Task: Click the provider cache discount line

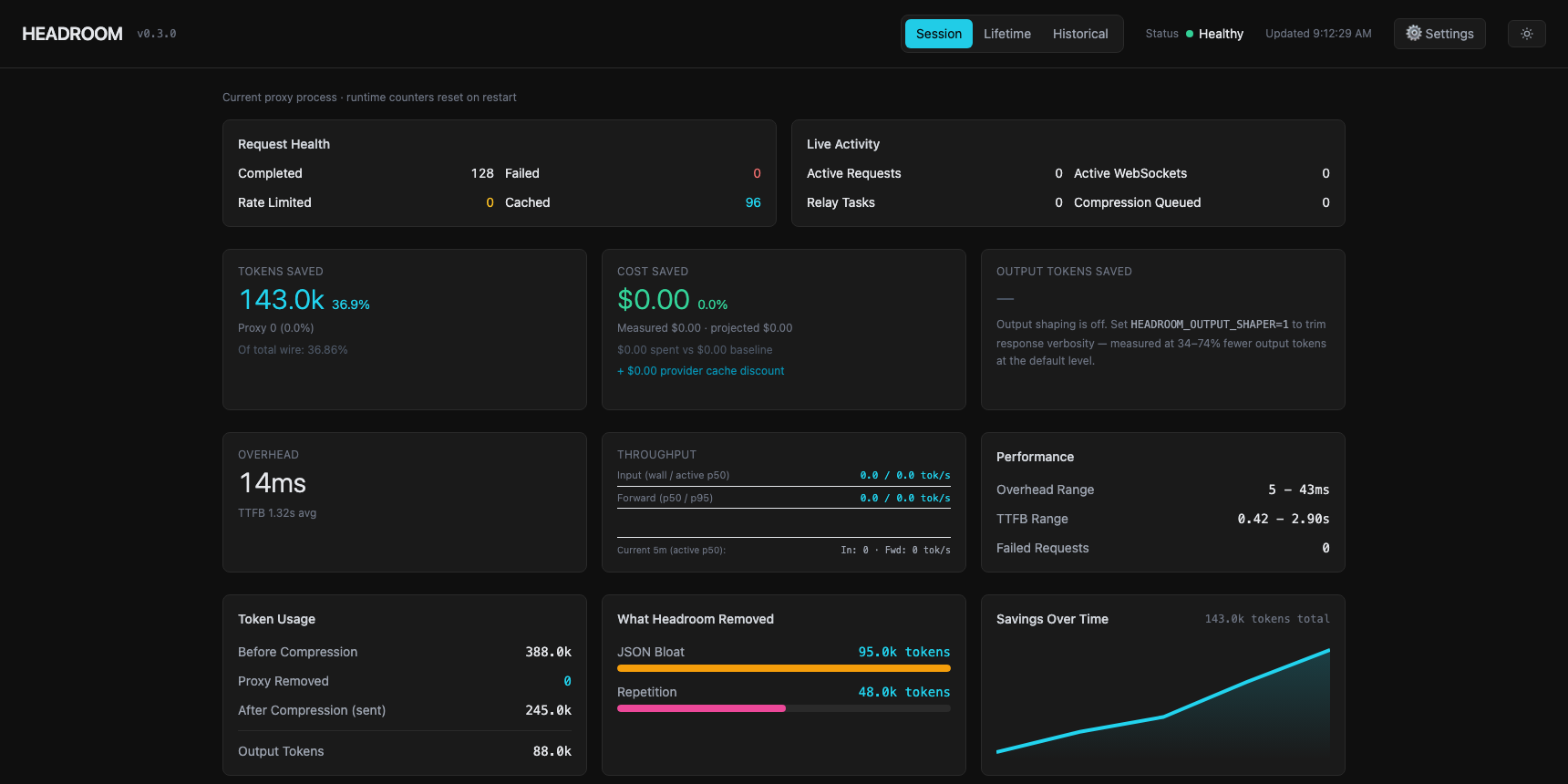Action: [x=701, y=371]
